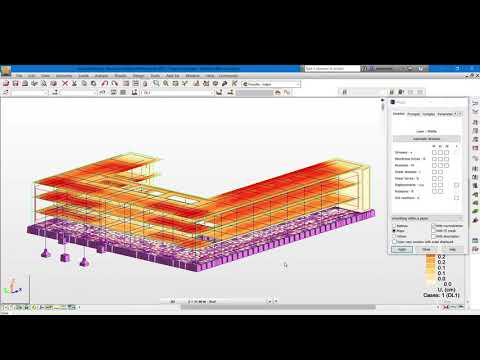Open the Results menu
Screen dimensions: 480x360
click(x=120, y=76)
